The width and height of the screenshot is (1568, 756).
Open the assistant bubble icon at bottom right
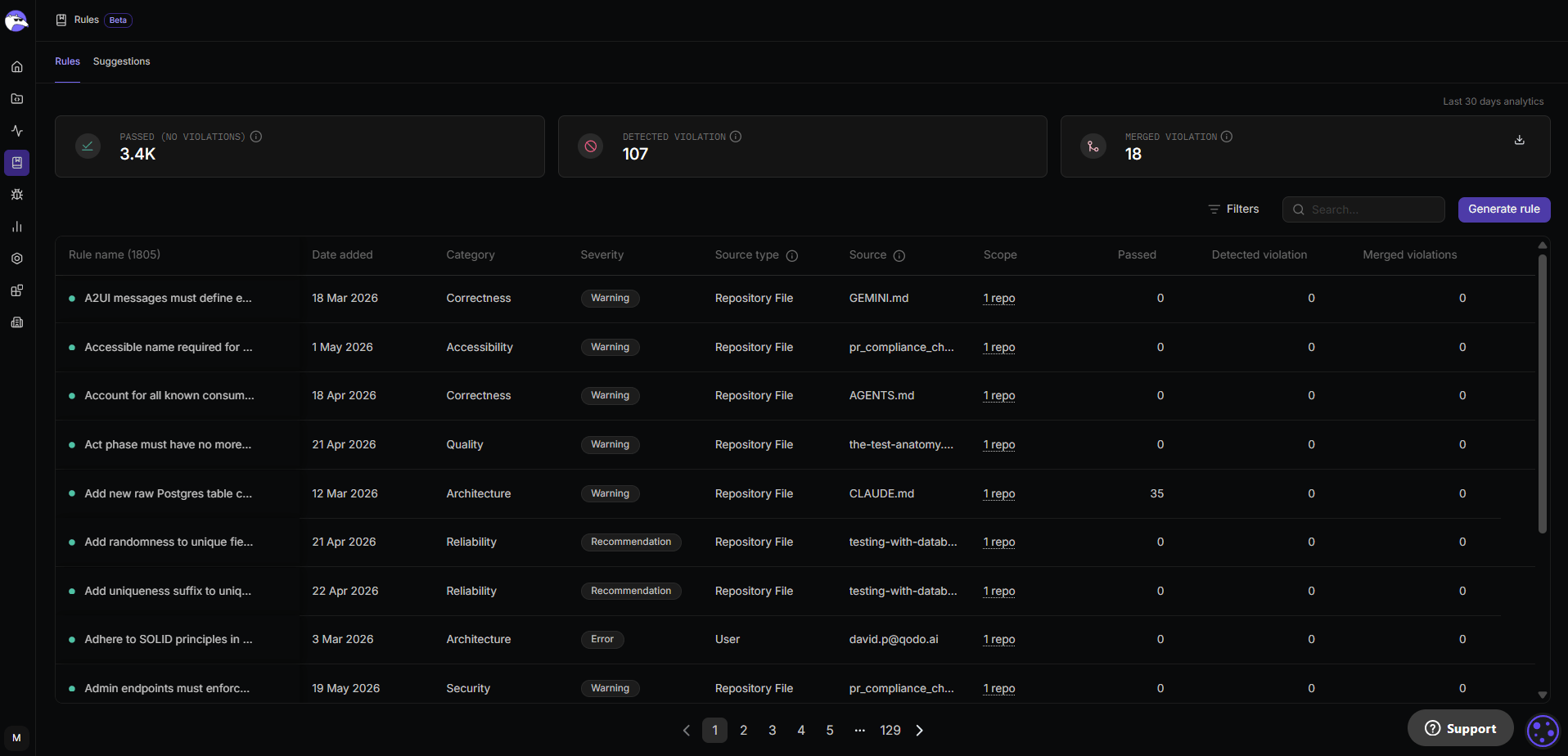pyautogui.click(x=1543, y=731)
